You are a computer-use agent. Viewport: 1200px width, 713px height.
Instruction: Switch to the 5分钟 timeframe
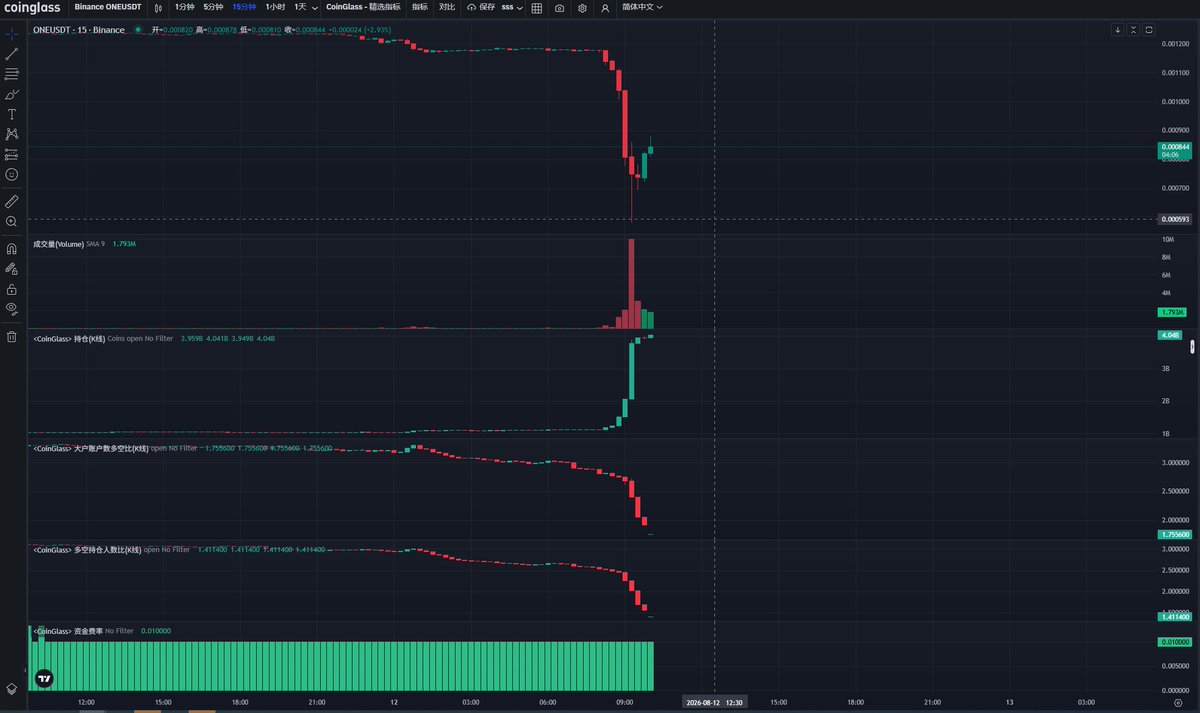click(x=215, y=7)
